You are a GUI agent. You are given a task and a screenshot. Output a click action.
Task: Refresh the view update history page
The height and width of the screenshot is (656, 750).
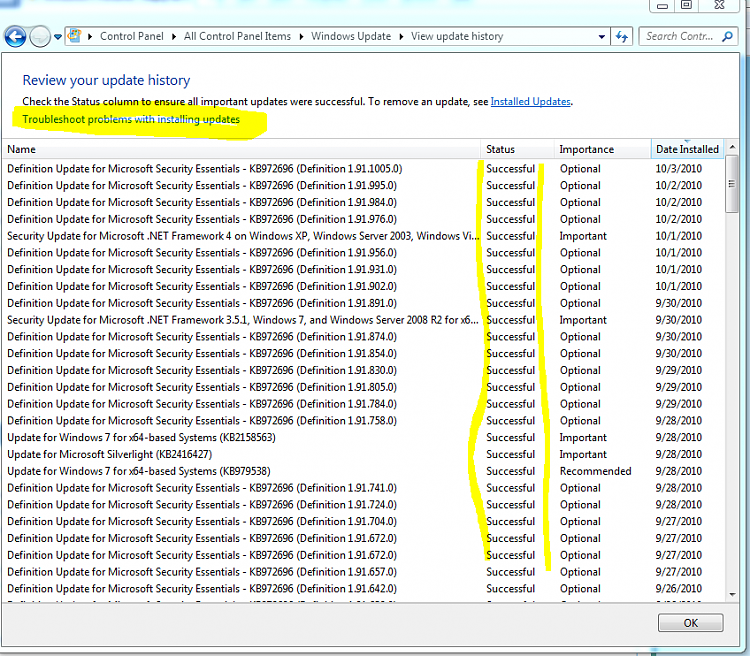coord(622,36)
